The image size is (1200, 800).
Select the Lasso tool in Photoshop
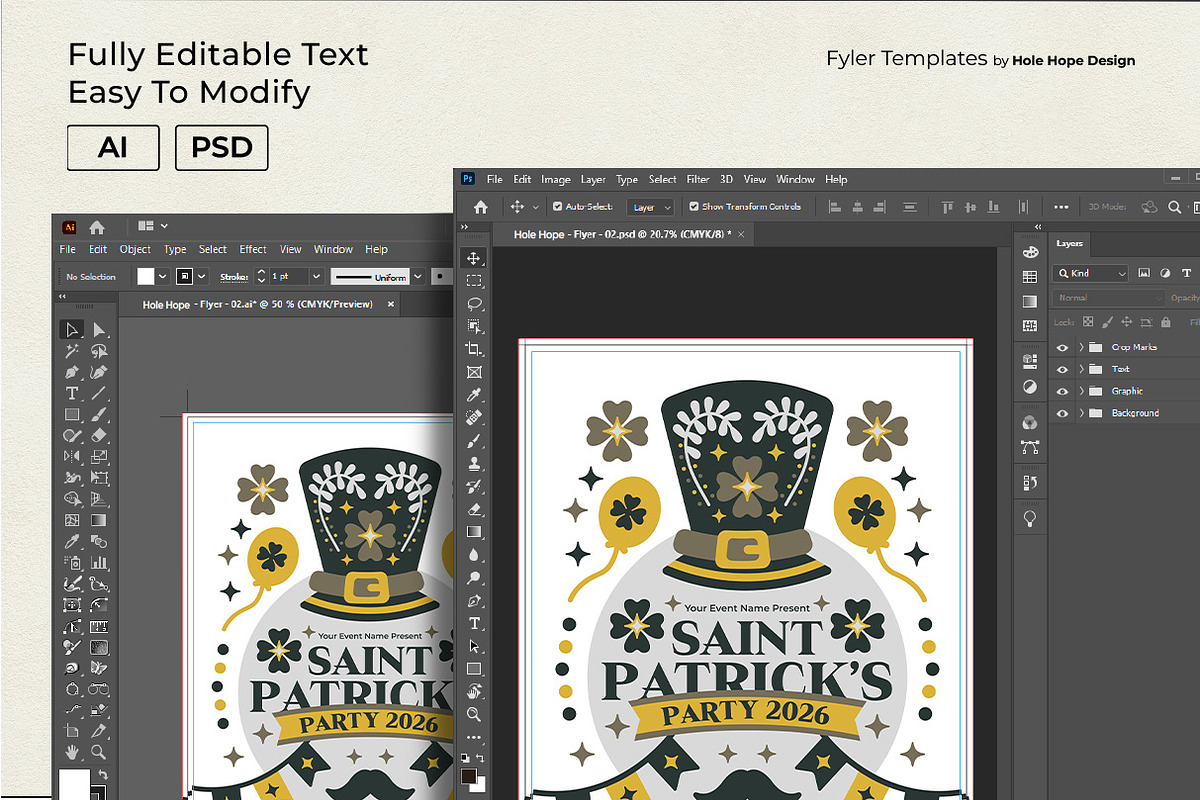tap(474, 304)
